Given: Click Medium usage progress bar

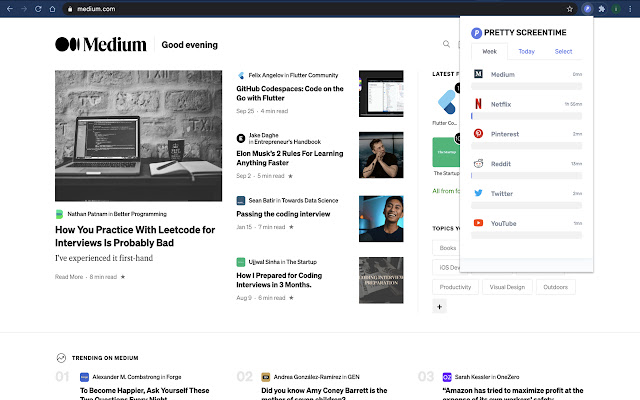Looking at the screenshot, I should pyautogui.click(x=527, y=86).
